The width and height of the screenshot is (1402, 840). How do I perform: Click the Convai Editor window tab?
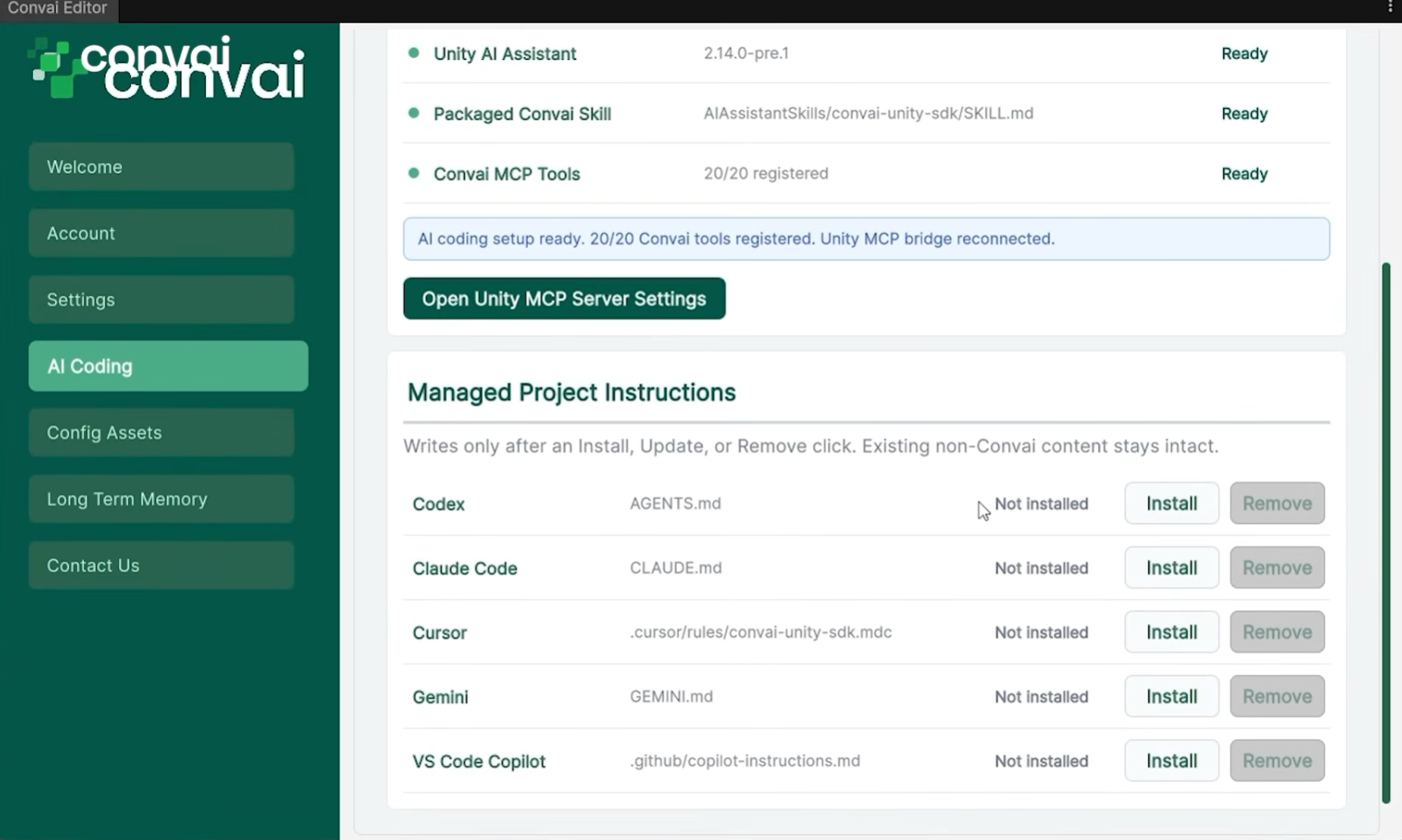57,8
